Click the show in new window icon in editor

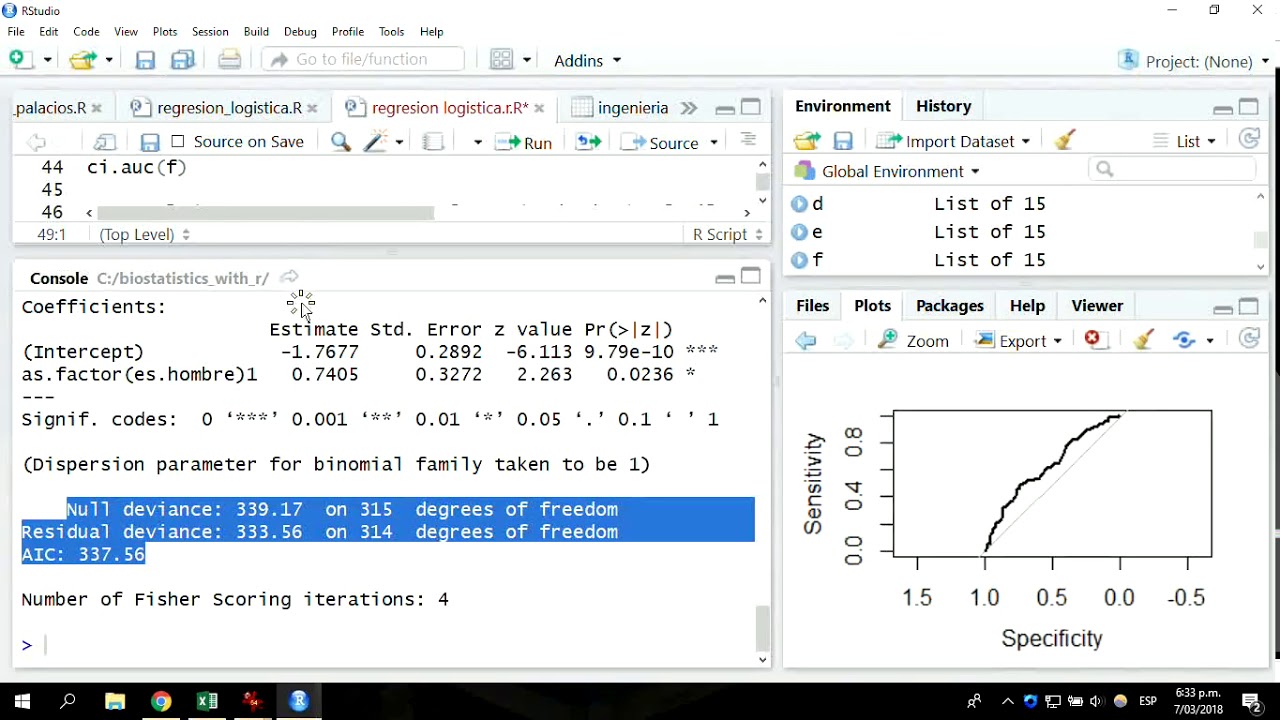pos(105,142)
